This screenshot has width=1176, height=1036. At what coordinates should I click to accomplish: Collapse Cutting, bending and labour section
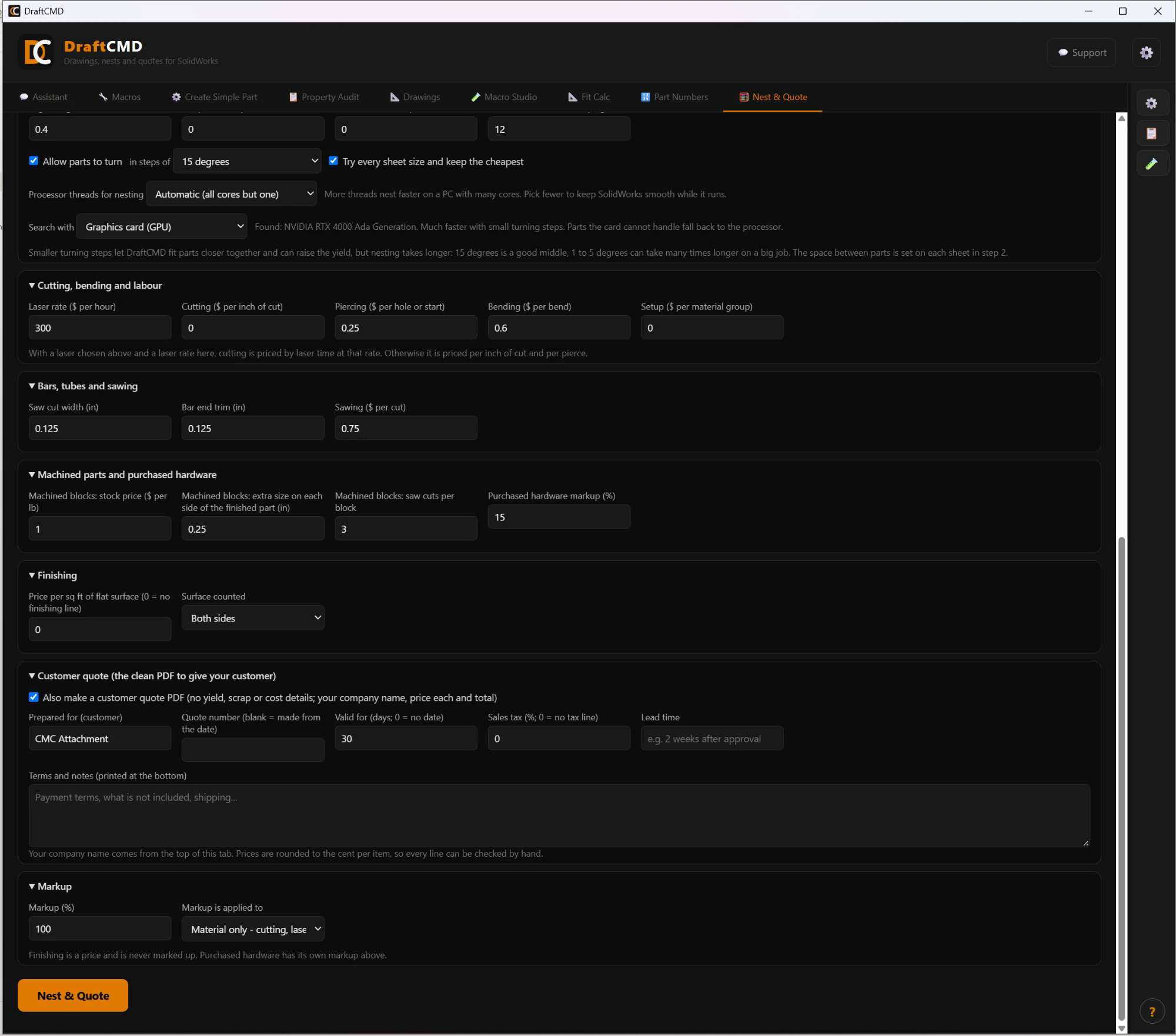[x=95, y=285]
